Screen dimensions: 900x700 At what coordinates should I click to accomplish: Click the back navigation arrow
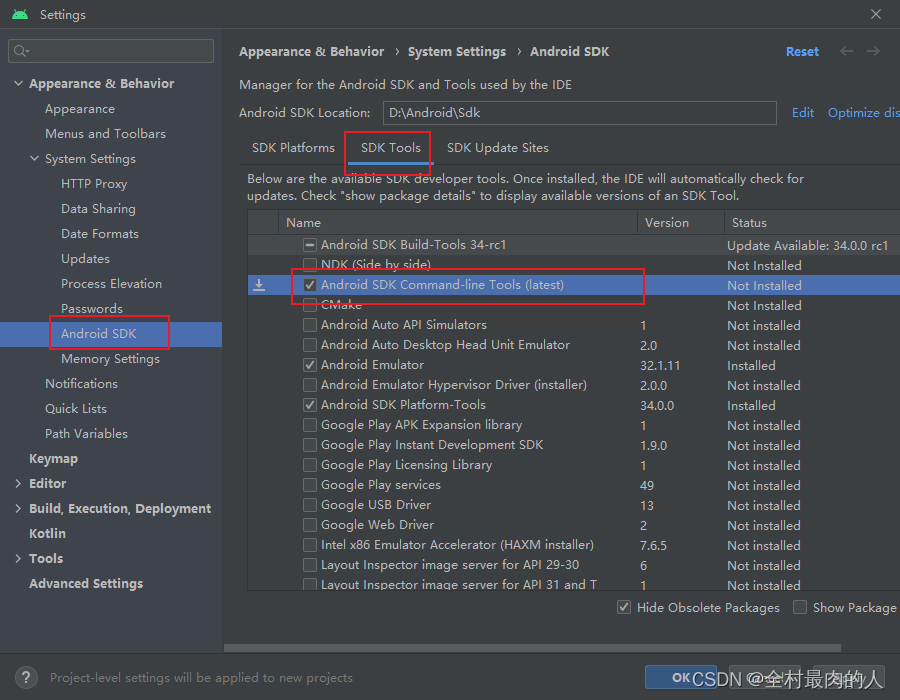(x=846, y=52)
